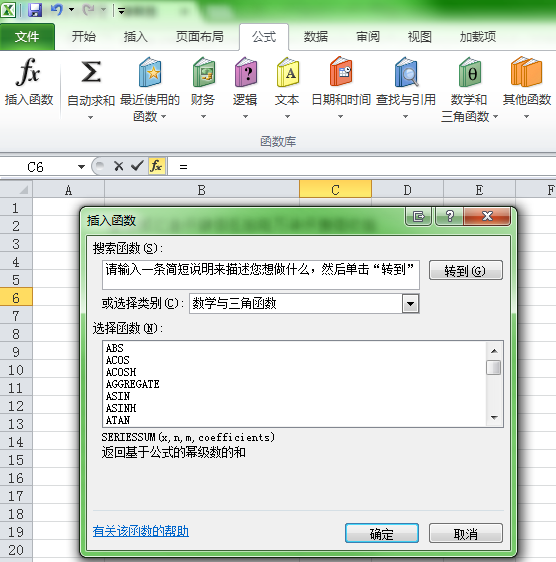Screen dimensions: 556x562
Task: Select ACOS in the function list
Action: coord(118,360)
